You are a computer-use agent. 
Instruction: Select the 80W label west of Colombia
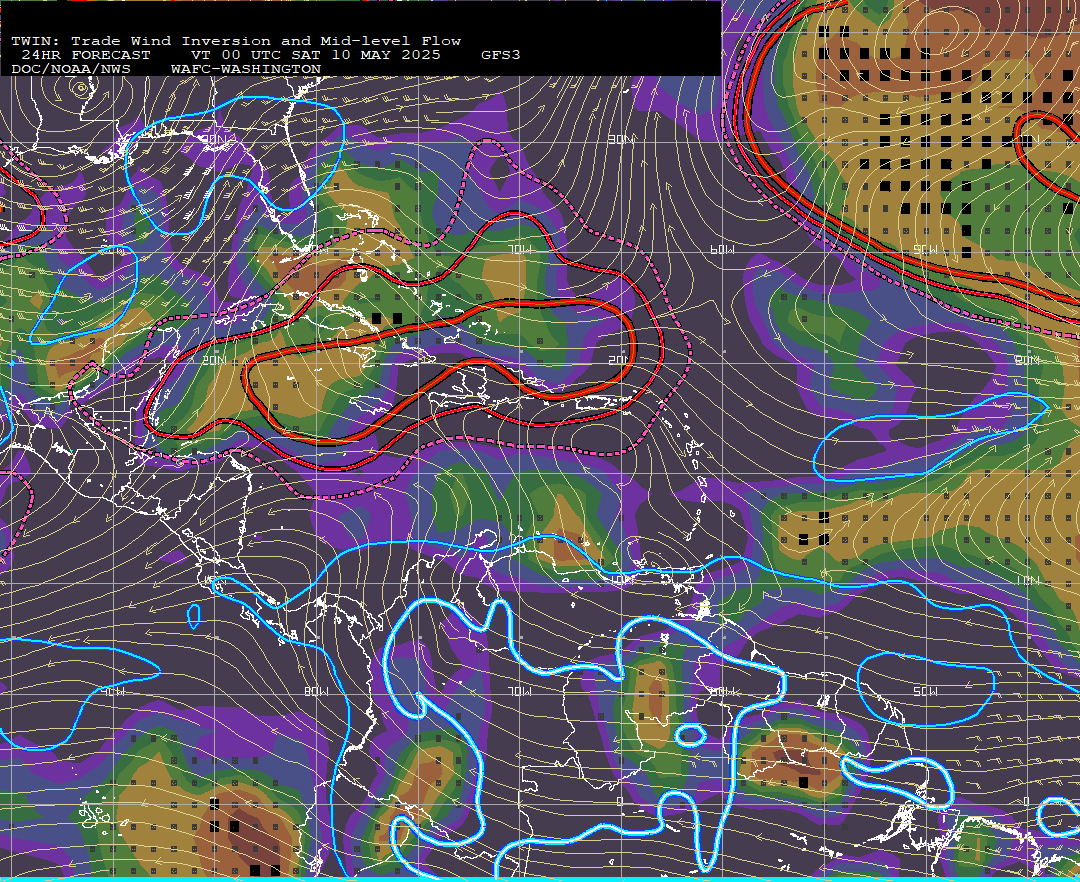[316, 691]
